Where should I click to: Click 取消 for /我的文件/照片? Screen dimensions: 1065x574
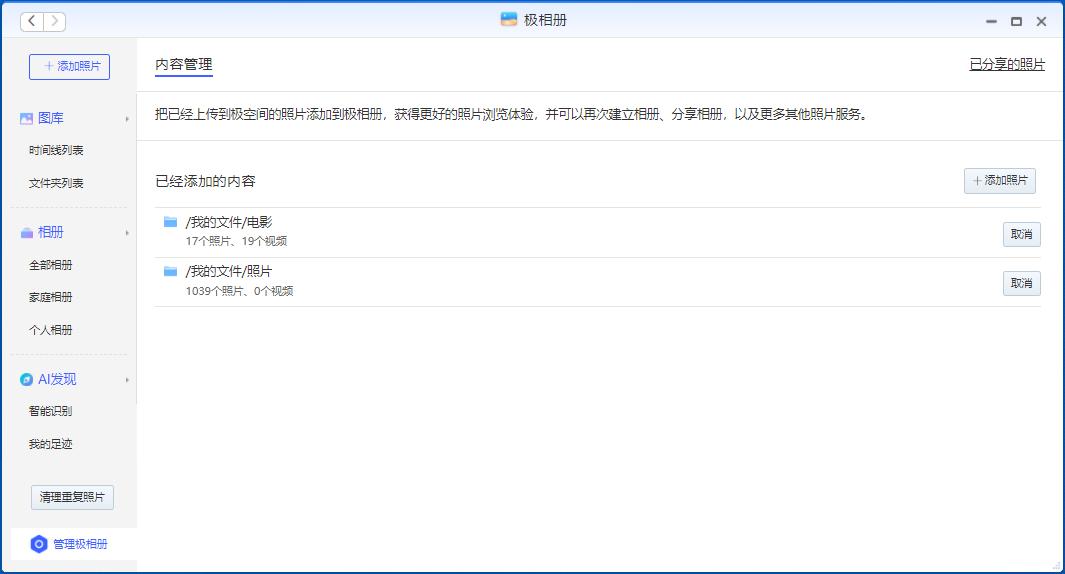[1022, 283]
